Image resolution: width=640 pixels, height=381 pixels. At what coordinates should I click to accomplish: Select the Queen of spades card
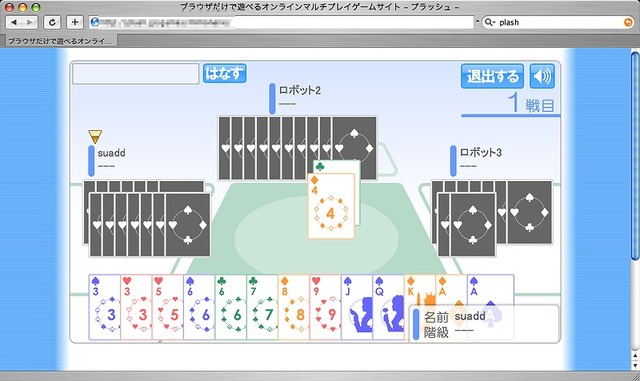coord(388,307)
